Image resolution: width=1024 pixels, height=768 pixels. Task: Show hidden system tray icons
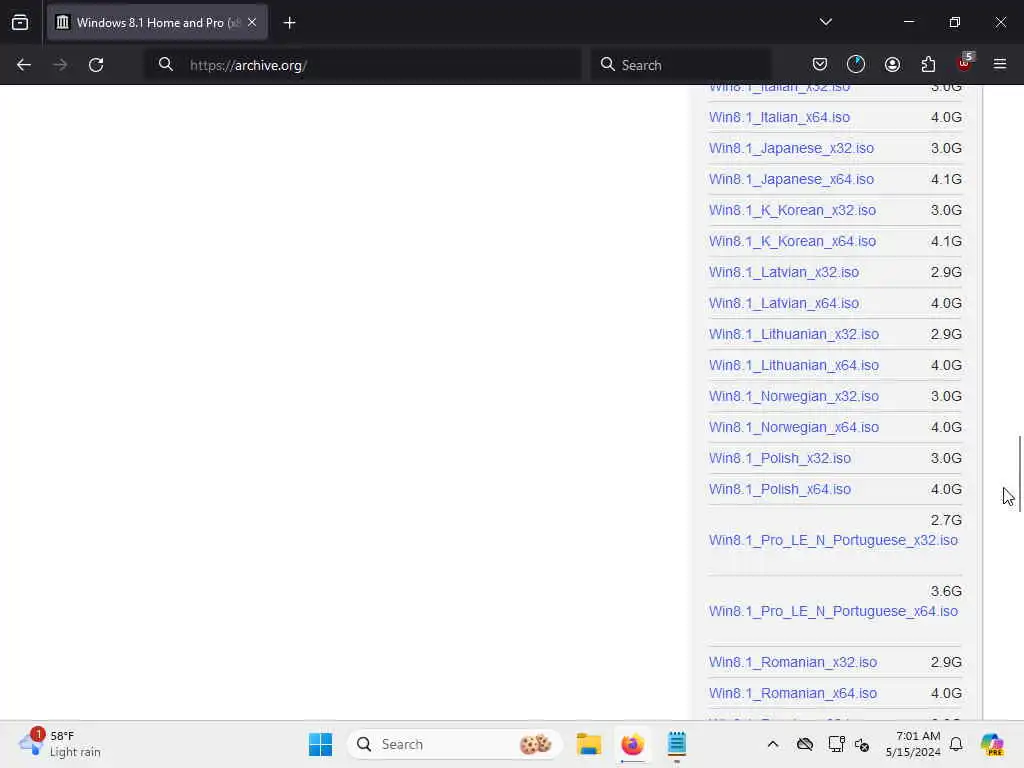pyautogui.click(x=773, y=744)
